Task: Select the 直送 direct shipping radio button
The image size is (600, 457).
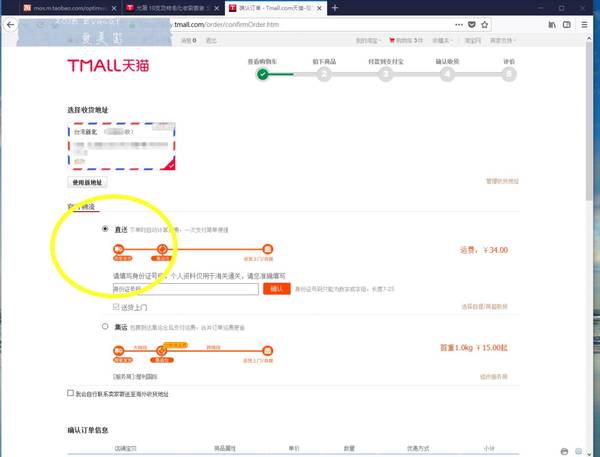Action: (105, 228)
